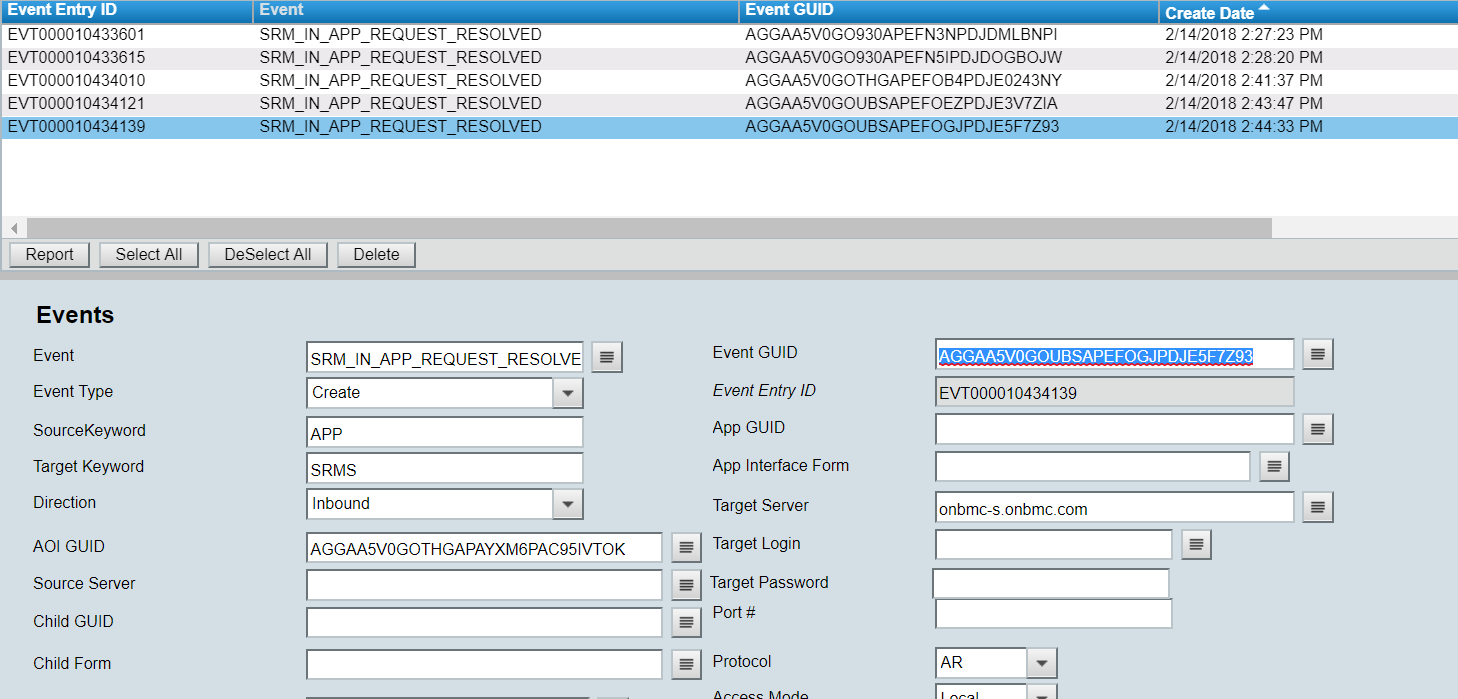Select row EVT000010434010

click(x=729, y=80)
